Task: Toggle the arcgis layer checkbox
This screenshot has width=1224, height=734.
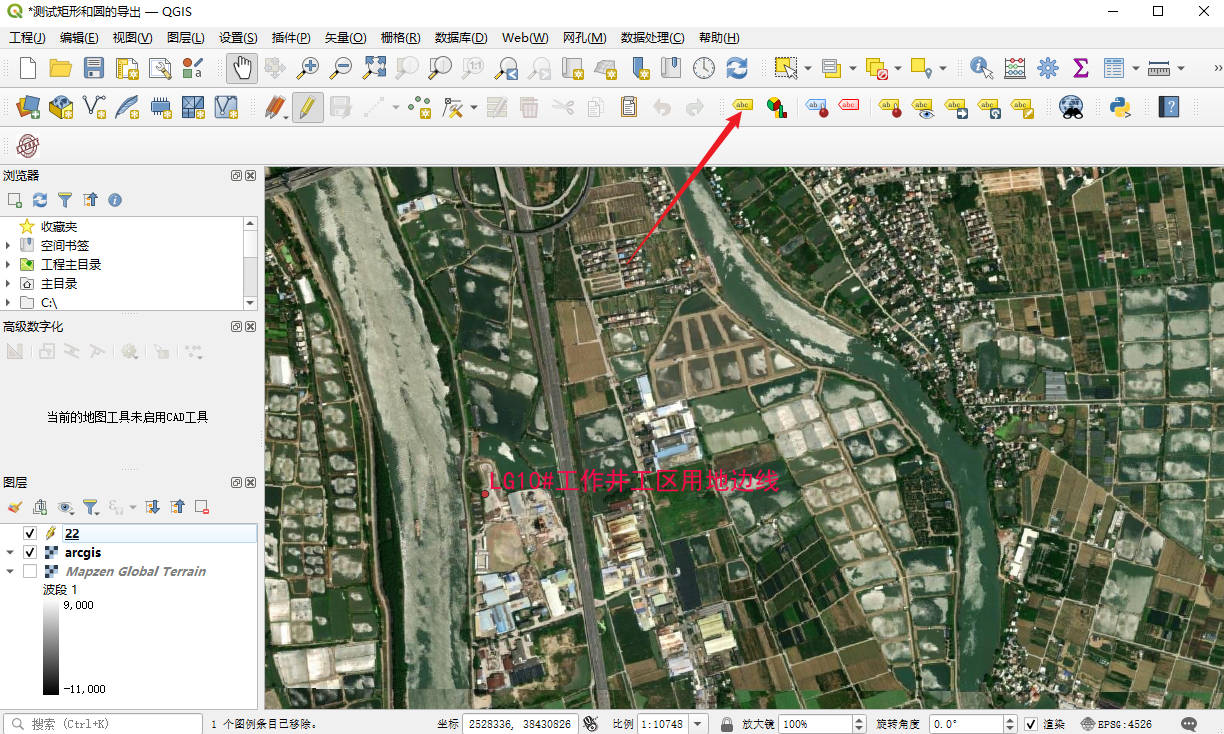Action: click(x=30, y=553)
